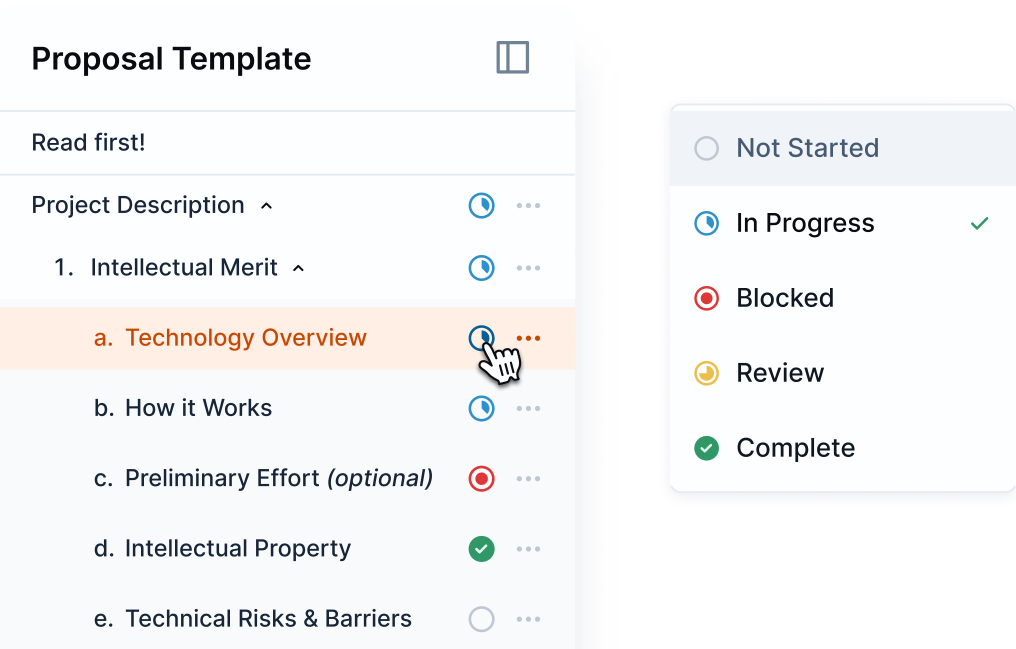Click the checkmark next to In Progress
The width and height of the screenshot is (1016, 649).
click(978, 222)
